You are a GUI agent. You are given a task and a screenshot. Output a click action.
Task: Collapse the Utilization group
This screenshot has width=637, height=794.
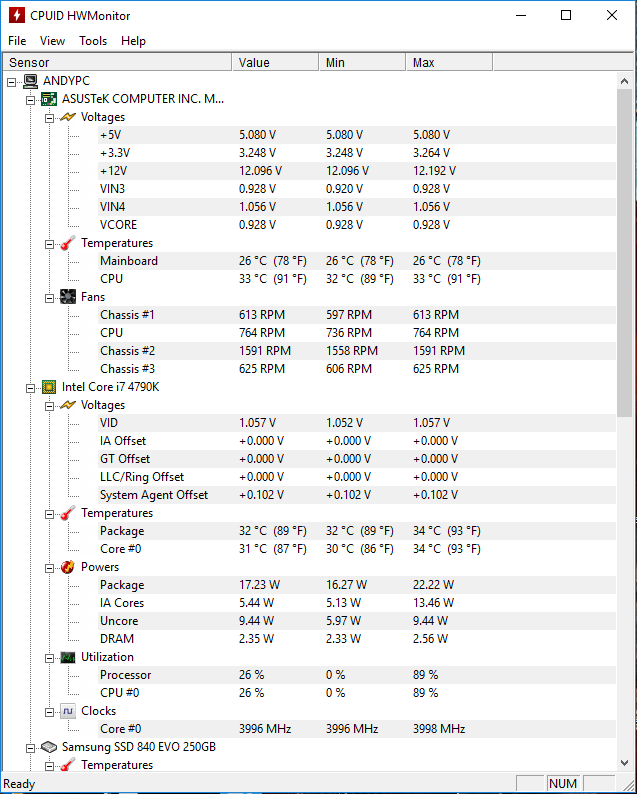[x=49, y=658]
